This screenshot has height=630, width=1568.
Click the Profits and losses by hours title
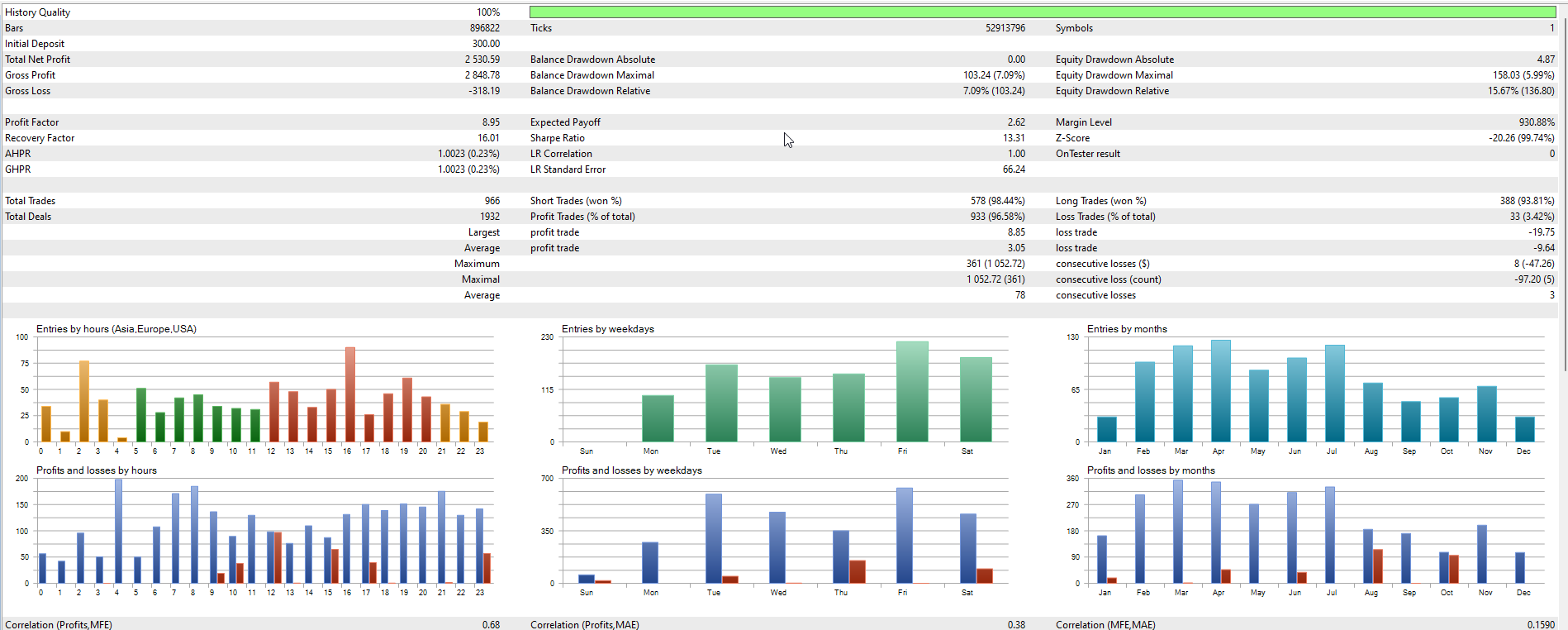[97, 470]
